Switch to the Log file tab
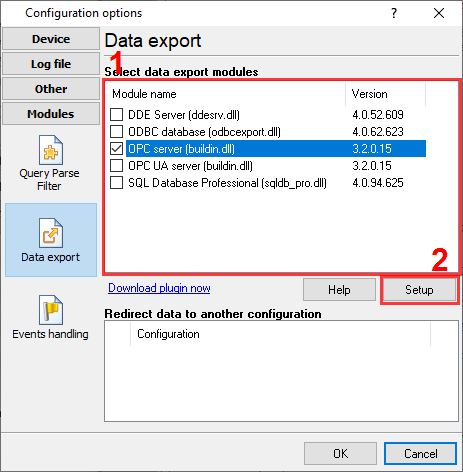463x472 pixels. pos(51,64)
